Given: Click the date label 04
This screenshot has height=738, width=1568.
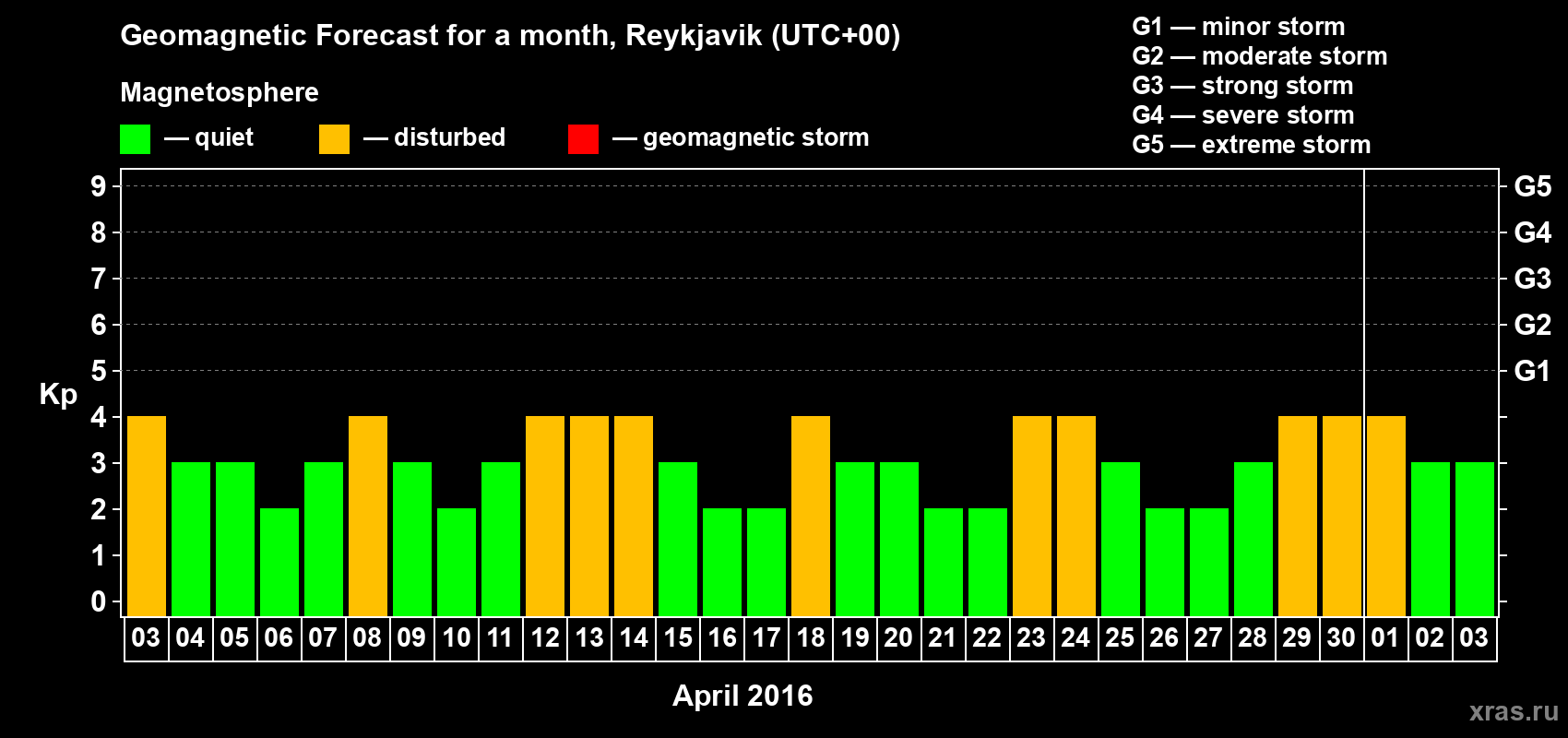Looking at the screenshot, I should [190, 637].
